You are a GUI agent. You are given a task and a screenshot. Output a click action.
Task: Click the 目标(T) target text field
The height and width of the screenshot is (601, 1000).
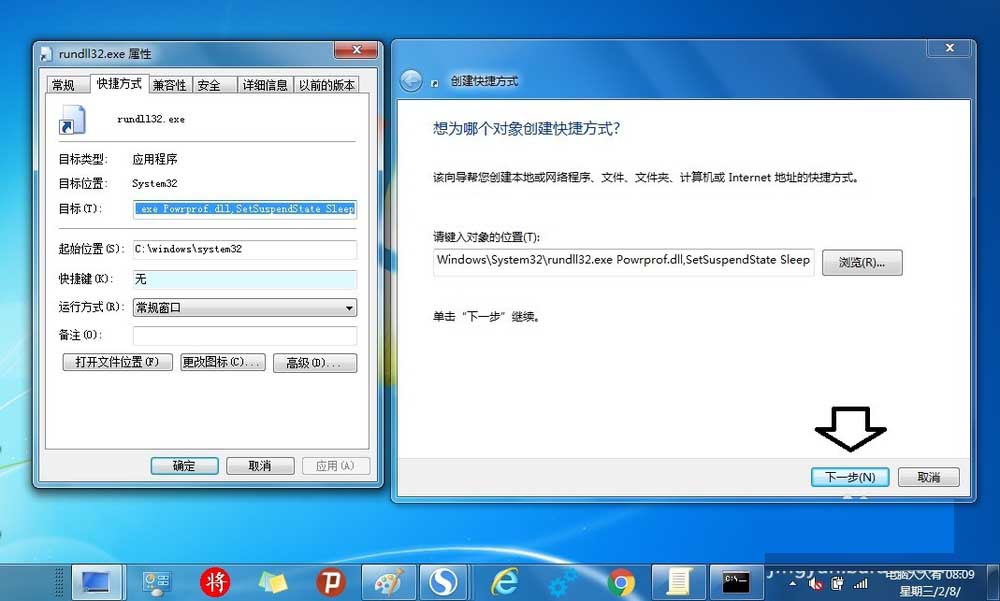[245, 209]
